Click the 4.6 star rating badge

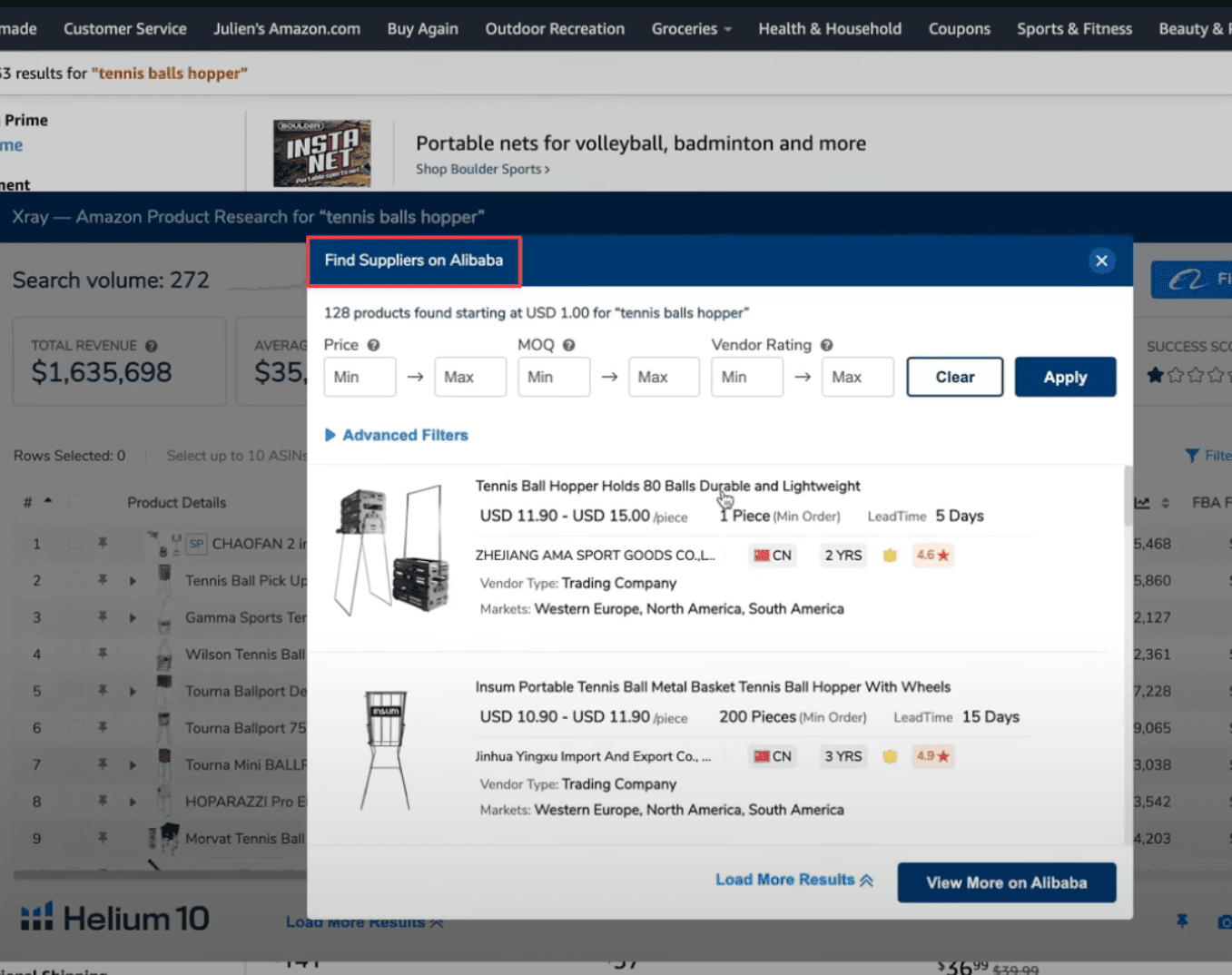[x=932, y=555]
